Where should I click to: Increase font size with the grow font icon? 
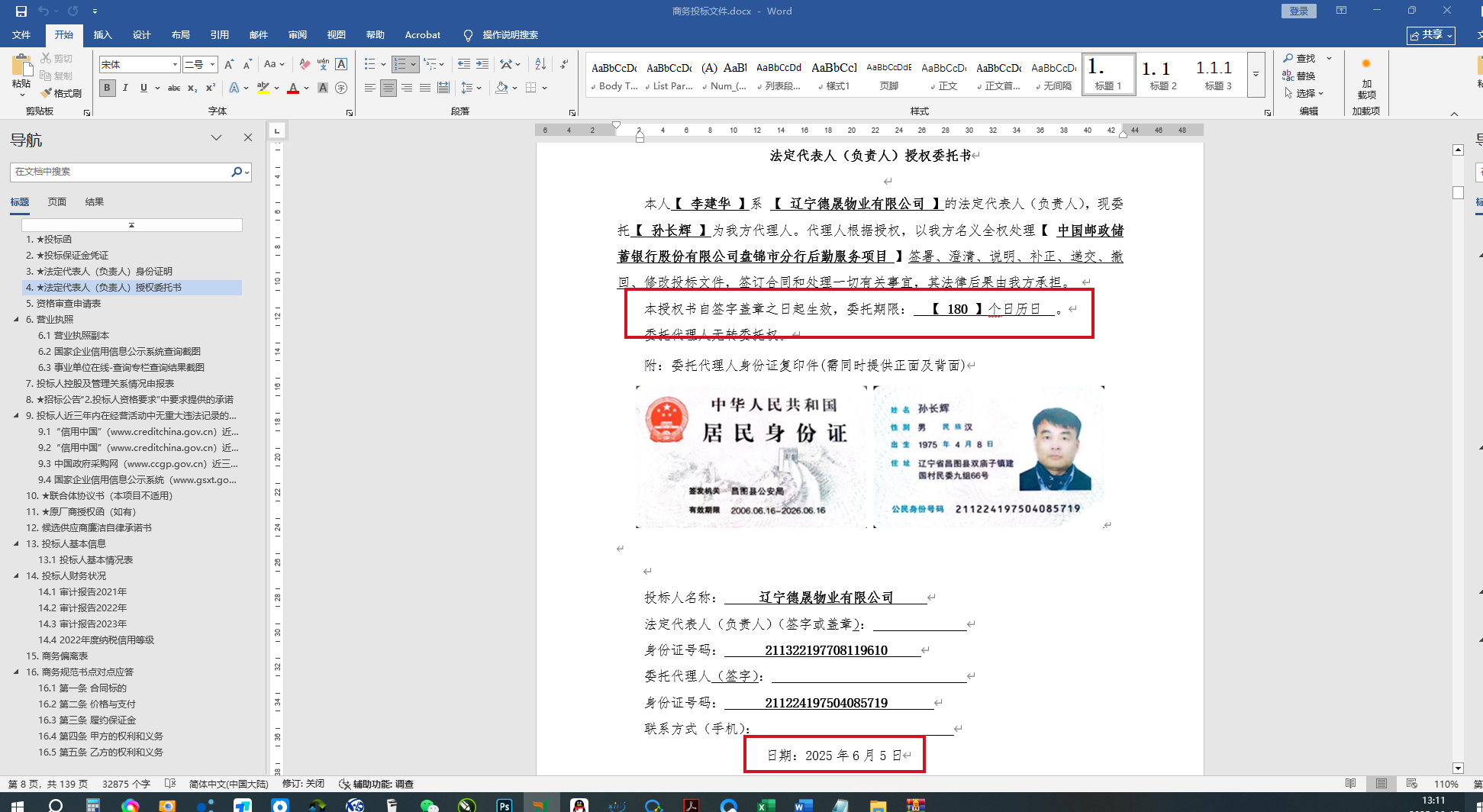coord(229,65)
